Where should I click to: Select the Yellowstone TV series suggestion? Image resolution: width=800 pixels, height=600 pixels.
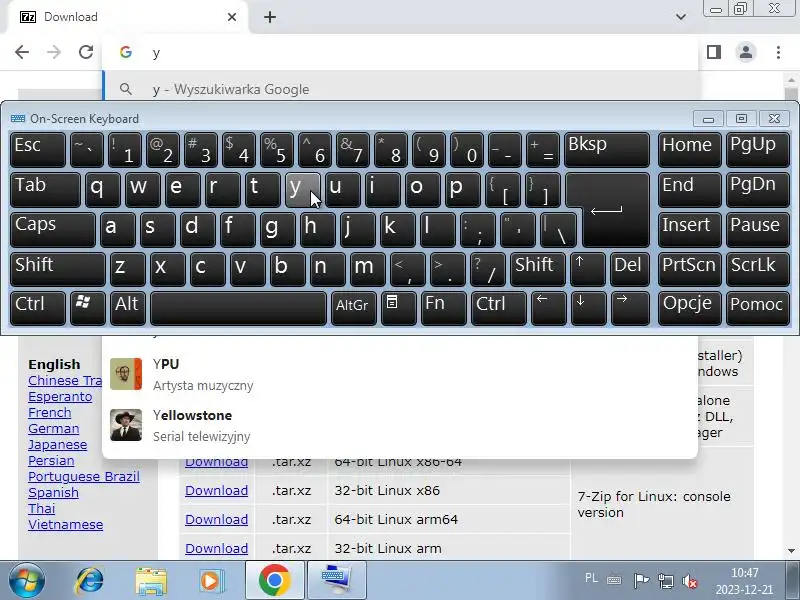pyautogui.click(x=400, y=426)
